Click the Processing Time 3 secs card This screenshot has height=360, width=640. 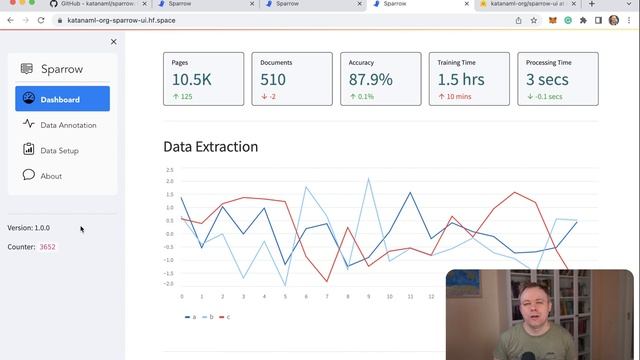pos(558,79)
